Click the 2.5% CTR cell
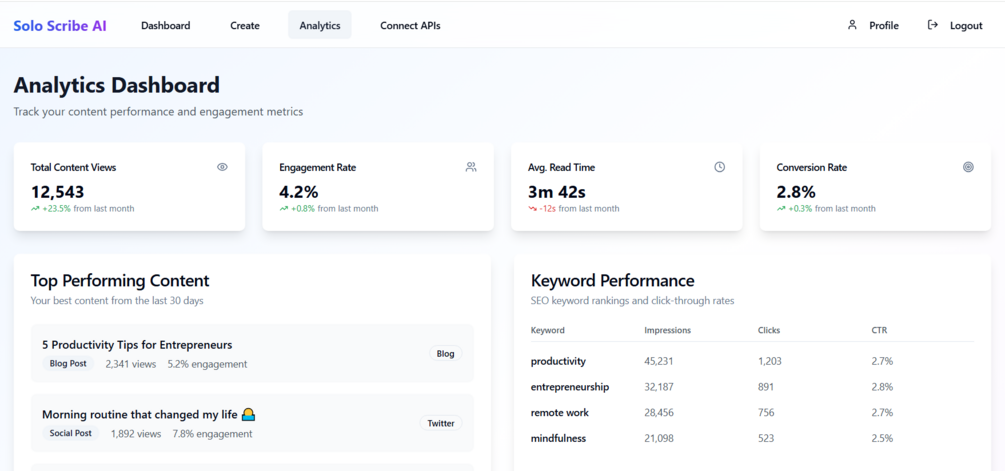Image resolution: width=1005 pixels, height=471 pixels. (x=882, y=438)
